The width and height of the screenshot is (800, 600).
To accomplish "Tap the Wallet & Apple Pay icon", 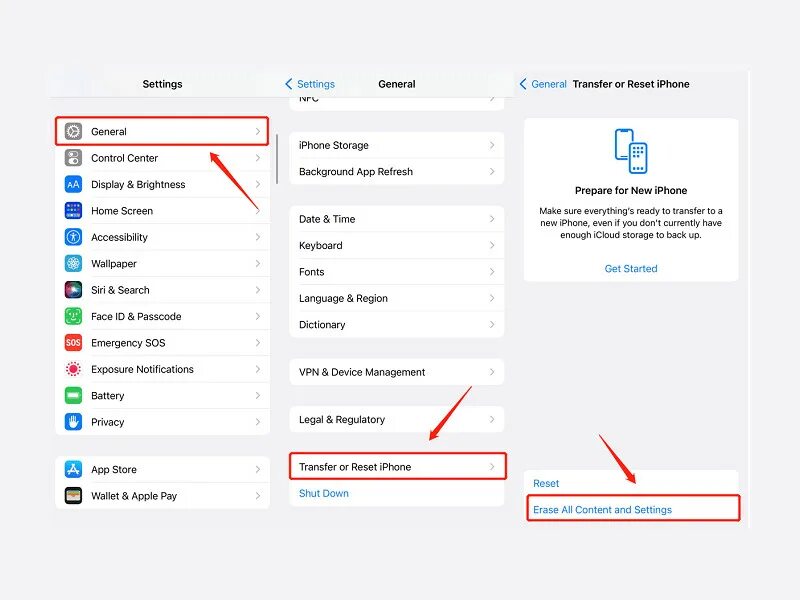I will (x=73, y=495).
